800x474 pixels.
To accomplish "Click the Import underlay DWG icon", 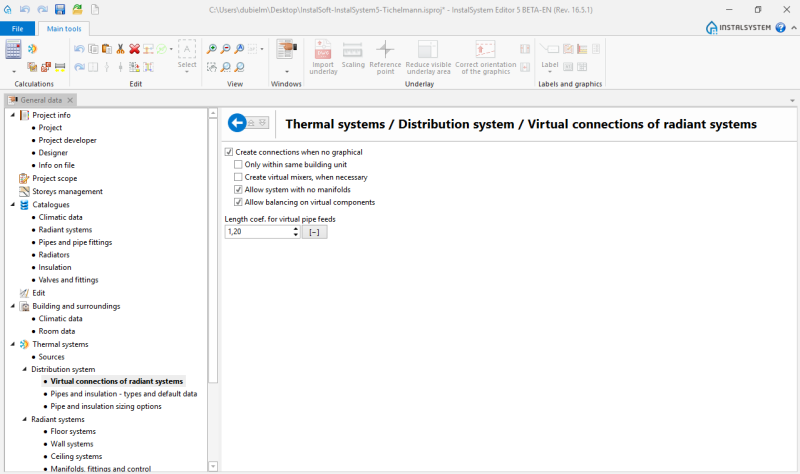I will point(323,50).
